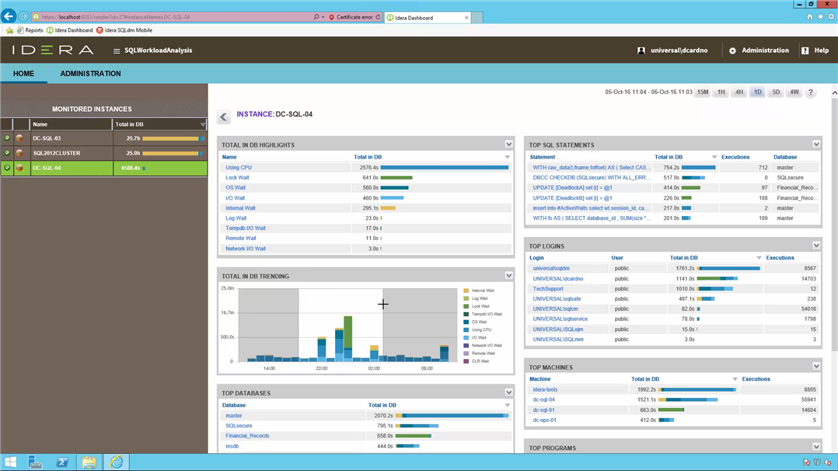Select the 5D time range

click(776, 92)
